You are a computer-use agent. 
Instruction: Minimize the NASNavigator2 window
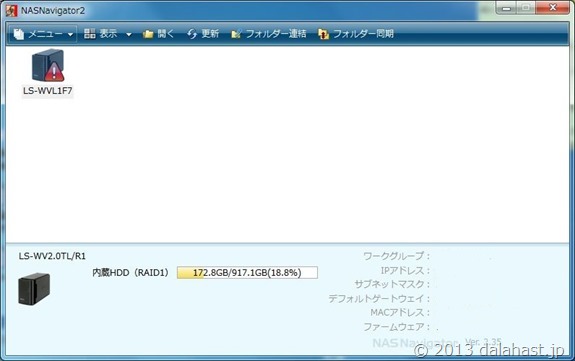(507, 8)
